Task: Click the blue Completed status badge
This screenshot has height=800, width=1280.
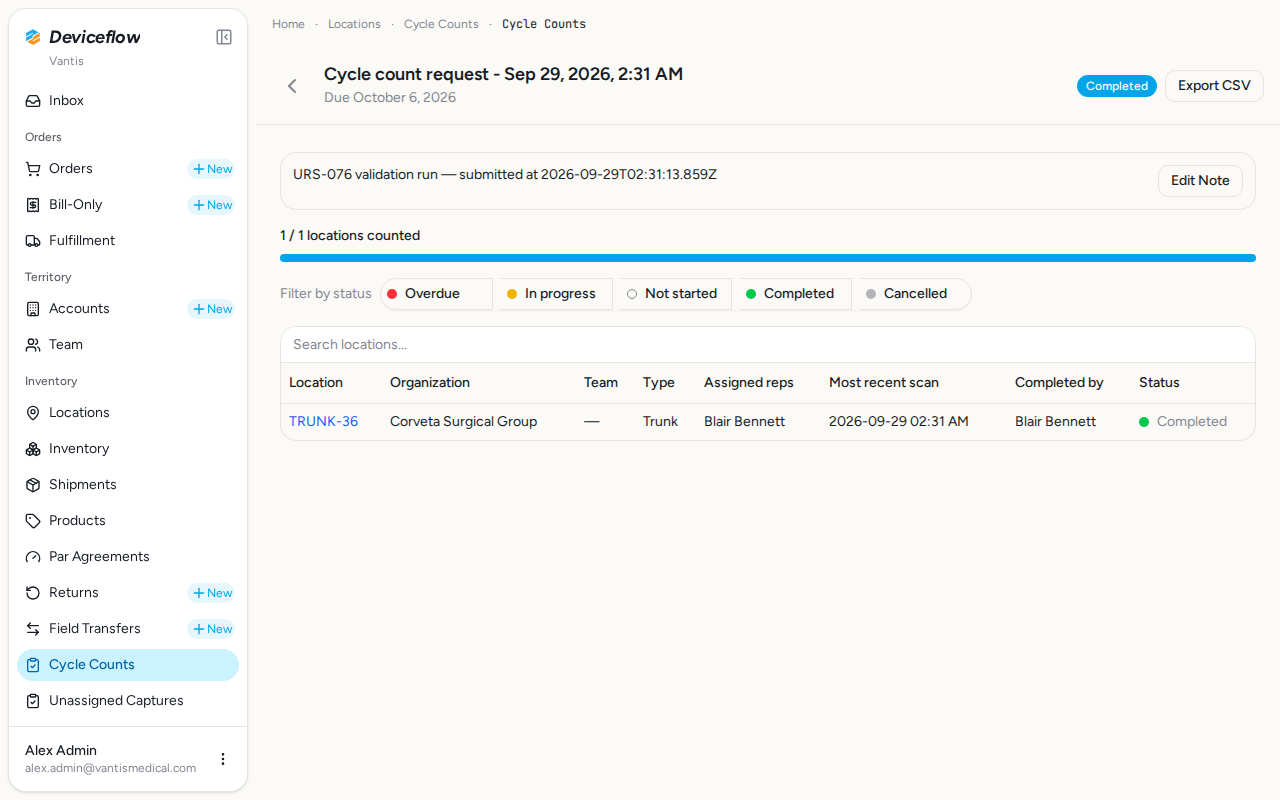Action: [x=1117, y=86]
